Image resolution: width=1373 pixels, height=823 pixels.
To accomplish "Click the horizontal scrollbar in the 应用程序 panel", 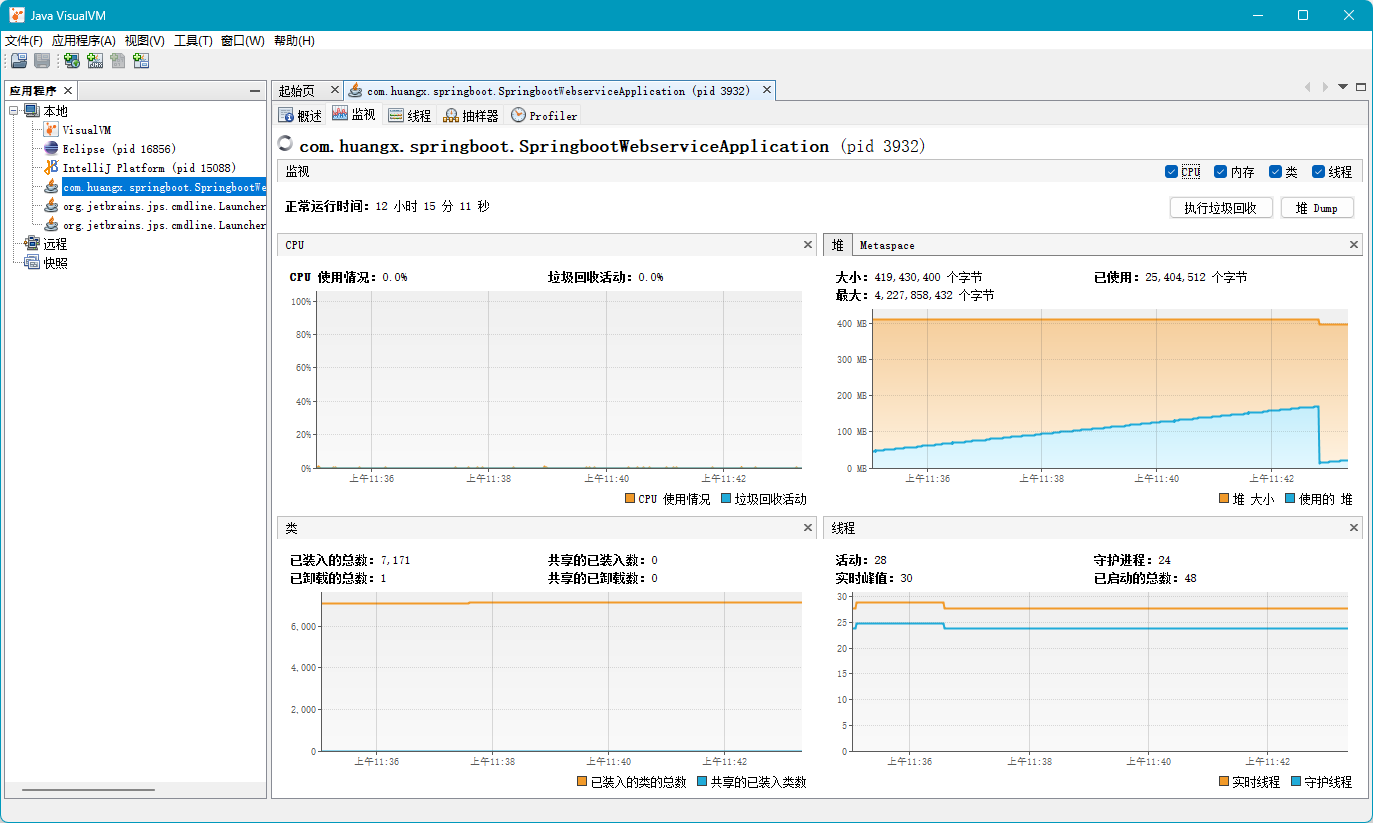I will (88, 790).
